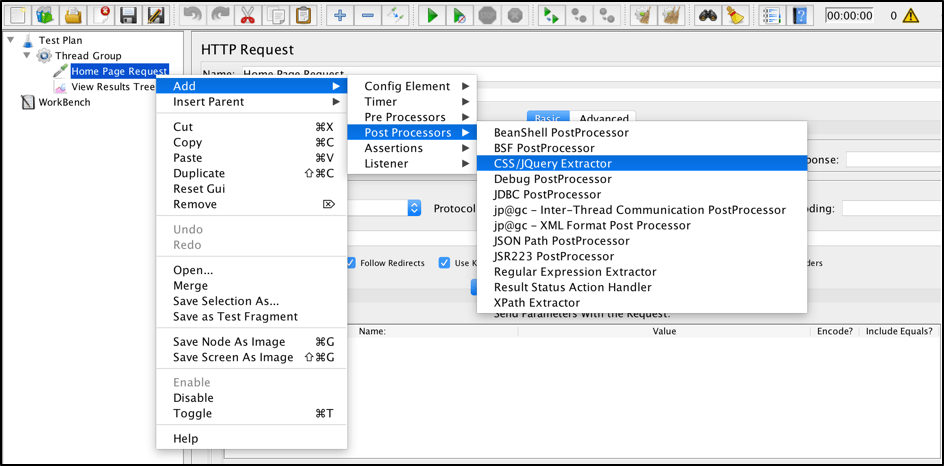This screenshot has width=944, height=466.
Task: Open the Listener submenu
Action: 412,164
